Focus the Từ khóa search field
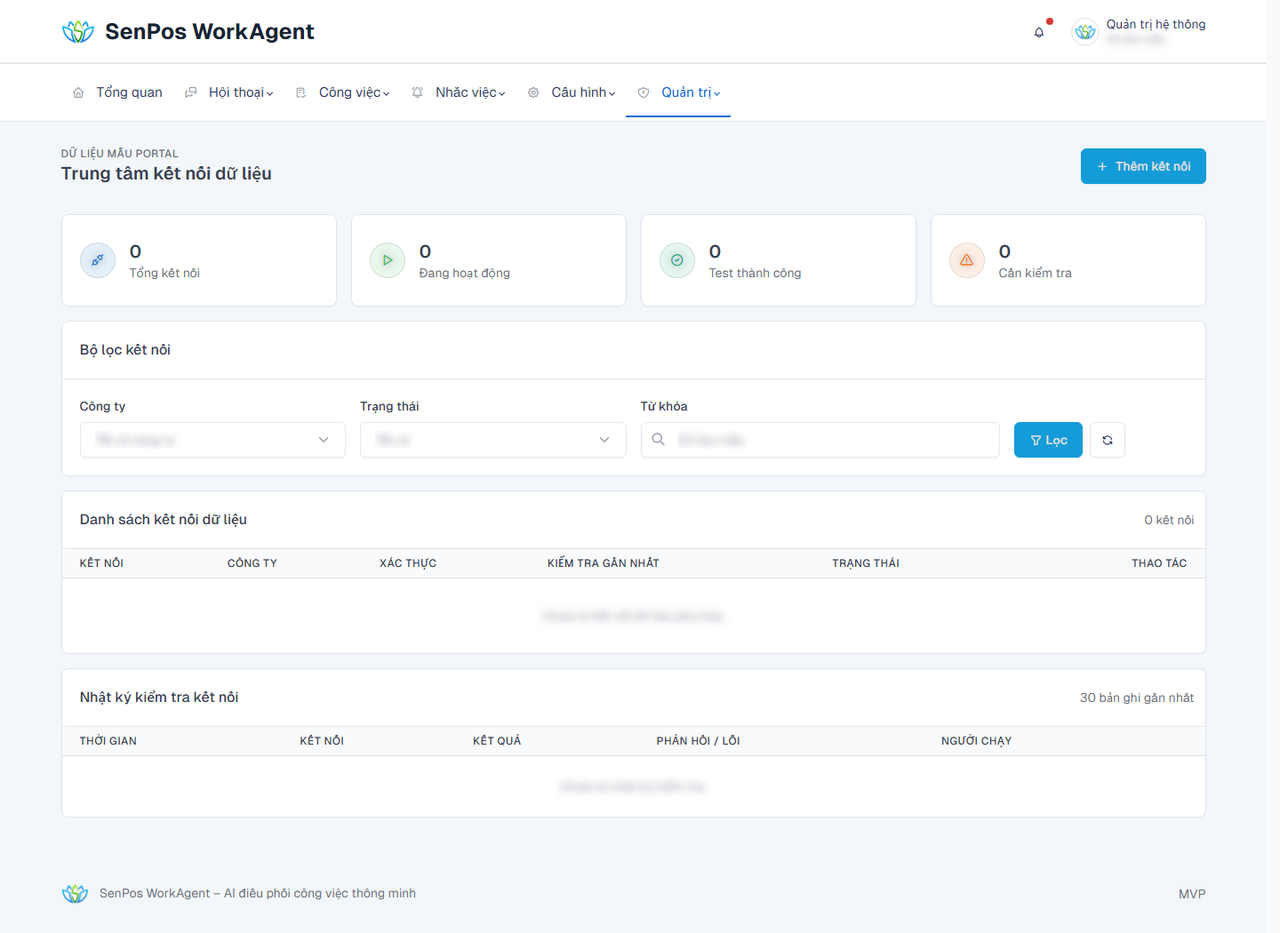 (x=820, y=440)
